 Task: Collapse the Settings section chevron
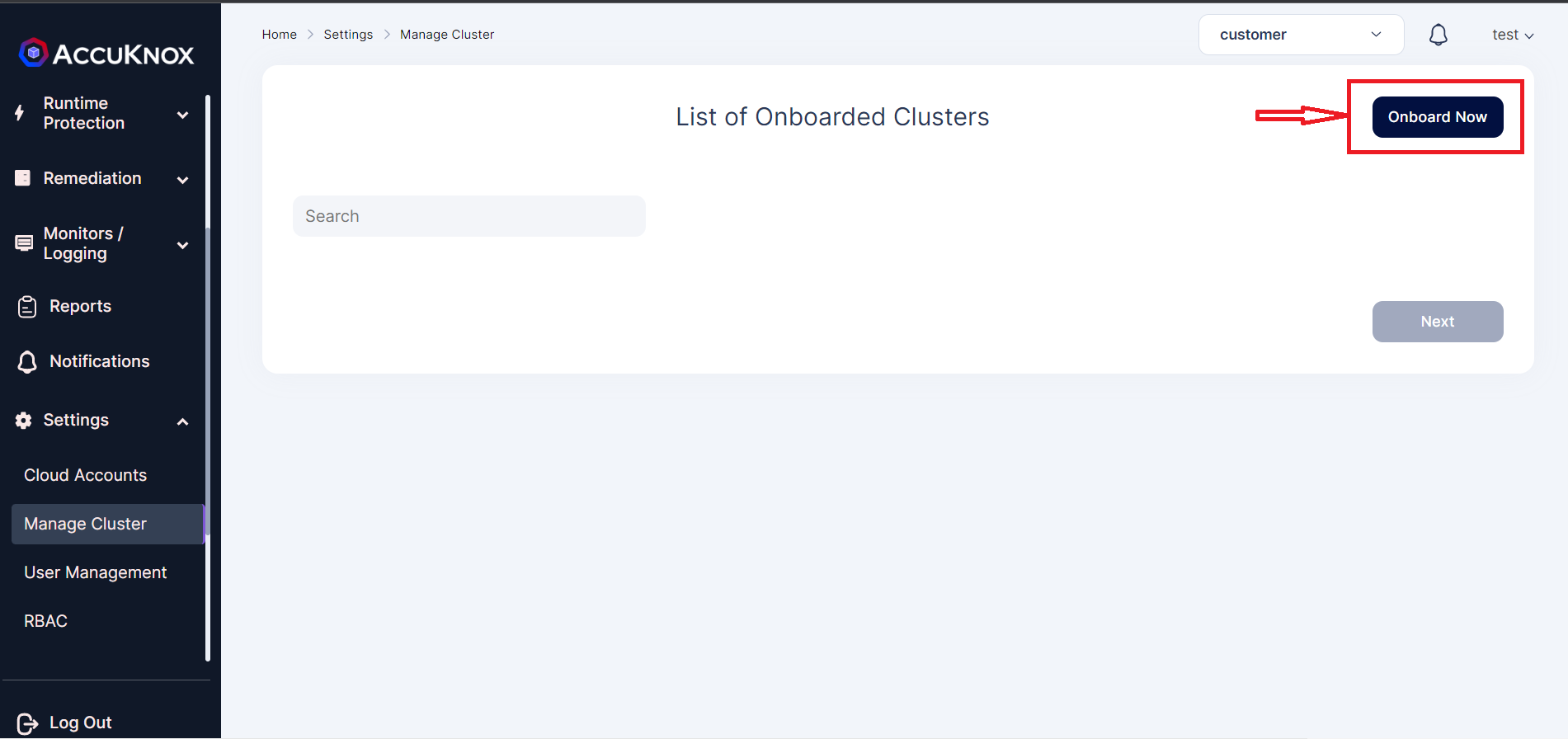pyautogui.click(x=183, y=421)
